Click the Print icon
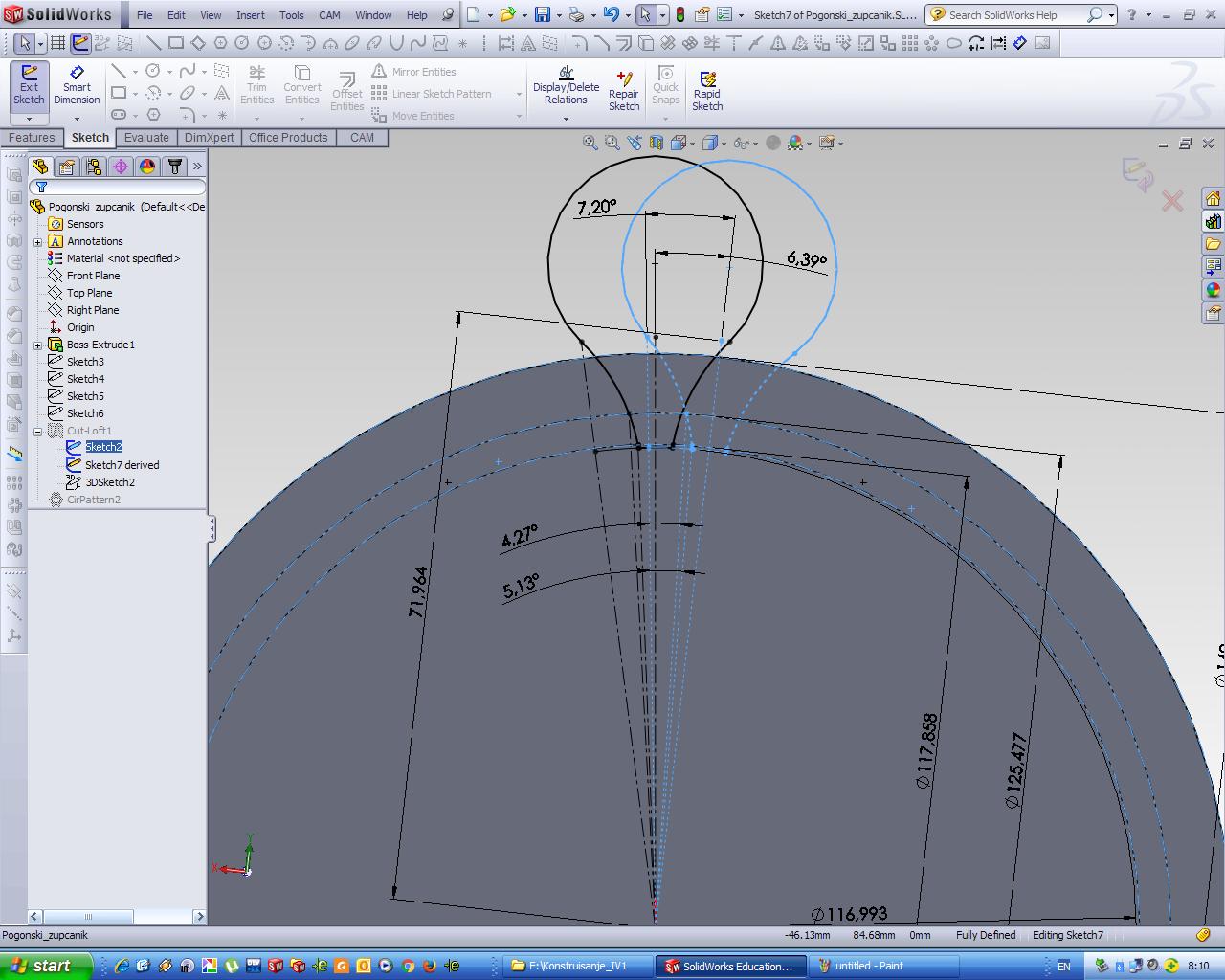The image size is (1225, 980). pyautogui.click(x=576, y=14)
